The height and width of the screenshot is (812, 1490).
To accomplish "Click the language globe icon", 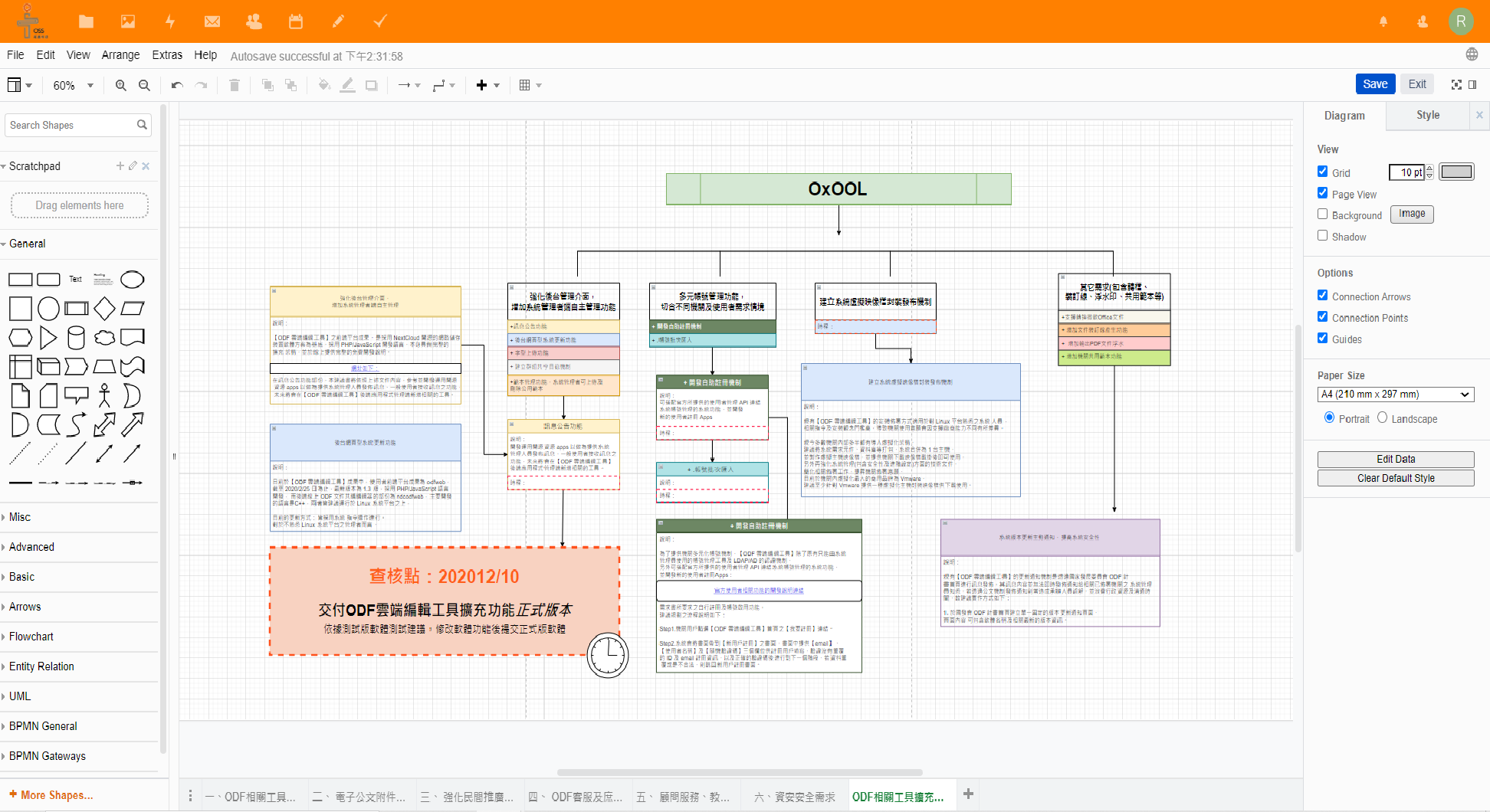I will (1472, 54).
